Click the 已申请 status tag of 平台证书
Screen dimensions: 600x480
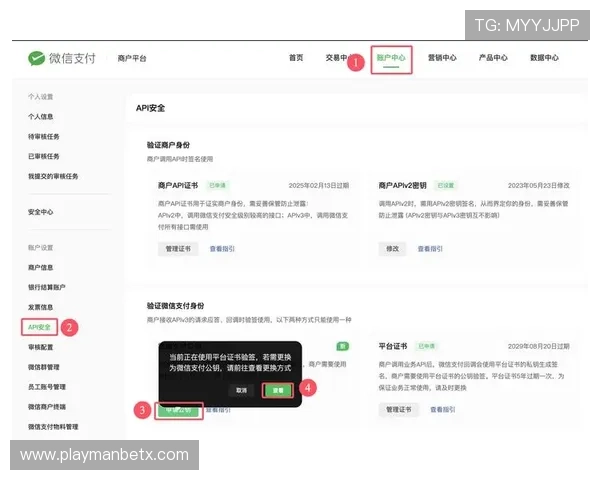[x=427, y=346]
